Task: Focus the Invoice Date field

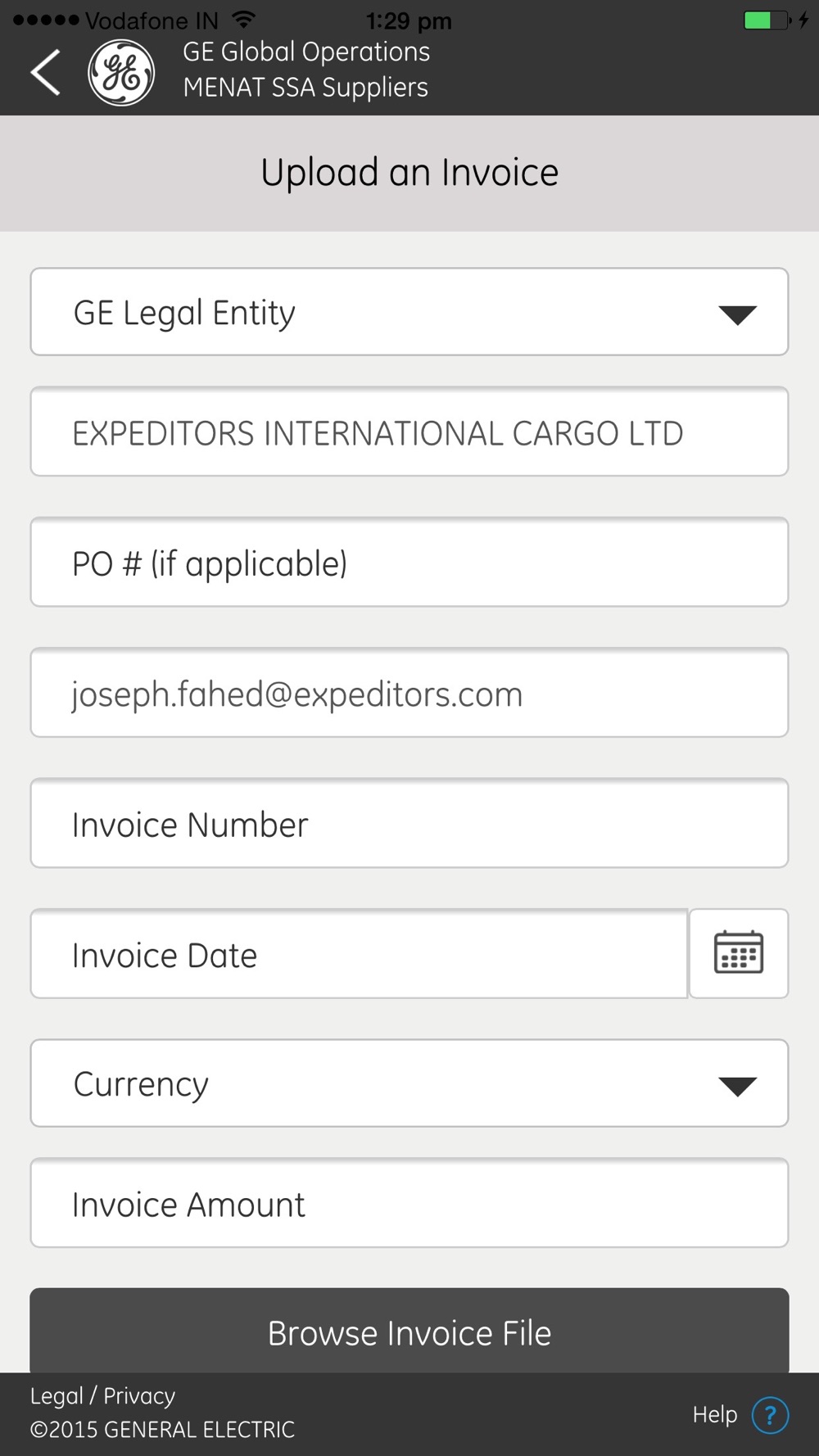Action: (359, 953)
